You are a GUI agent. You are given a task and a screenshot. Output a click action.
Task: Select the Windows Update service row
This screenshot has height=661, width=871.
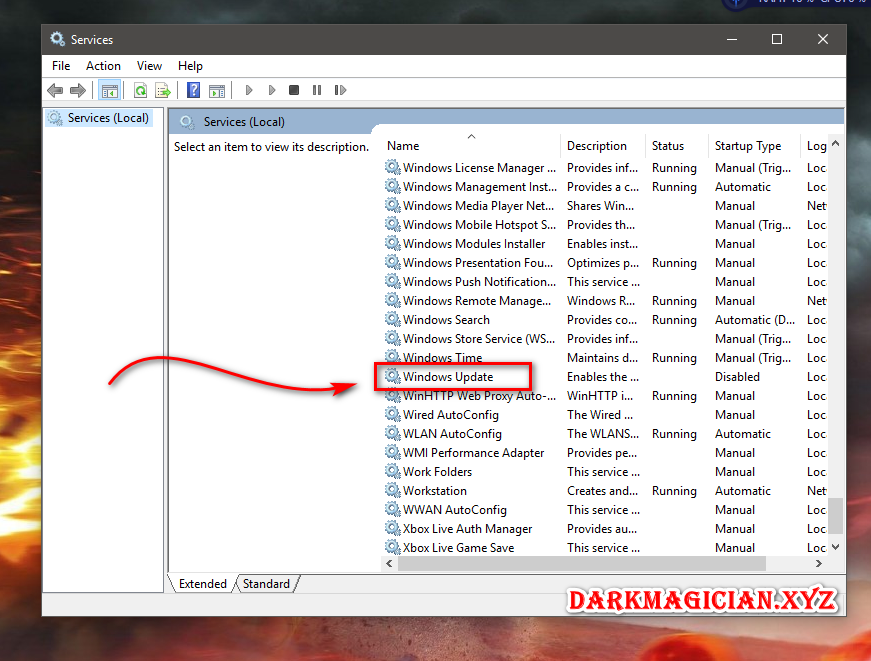pos(605,377)
